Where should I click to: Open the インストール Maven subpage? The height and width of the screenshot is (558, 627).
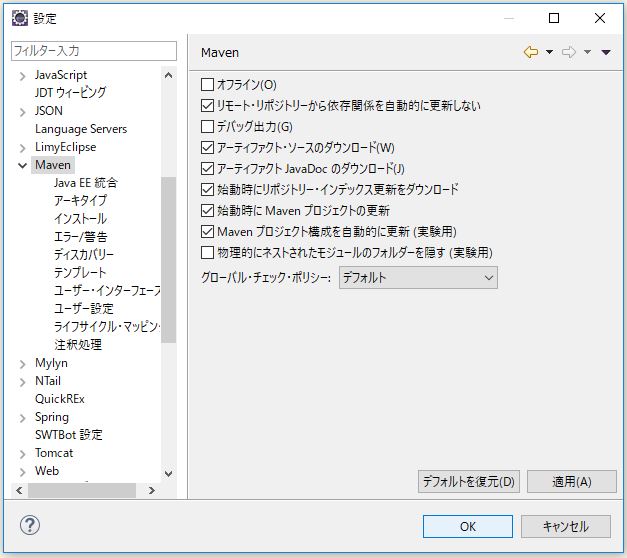[x=80, y=219]
